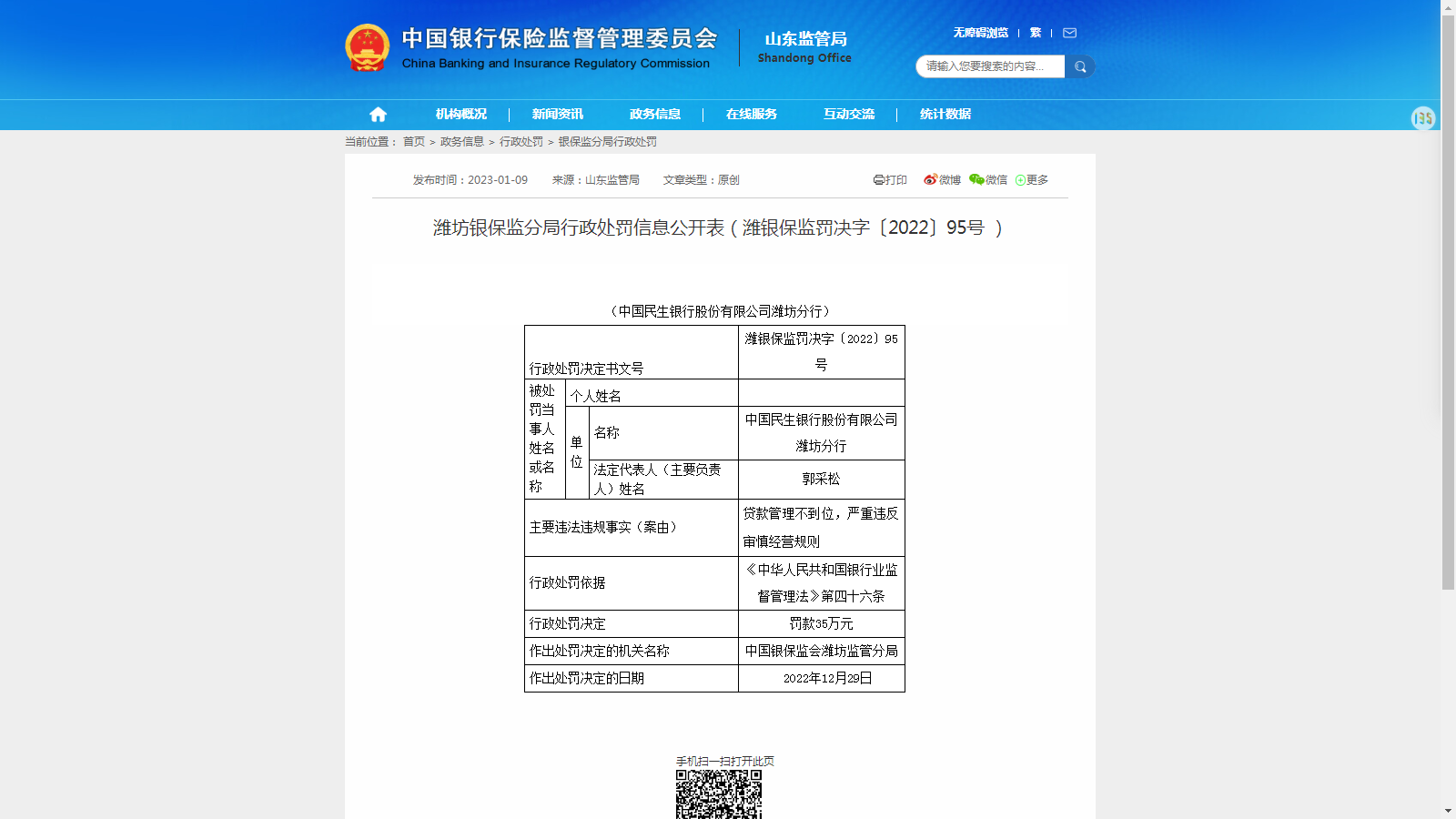
Task: Click the QR code image
Action: tap(719, 794)
